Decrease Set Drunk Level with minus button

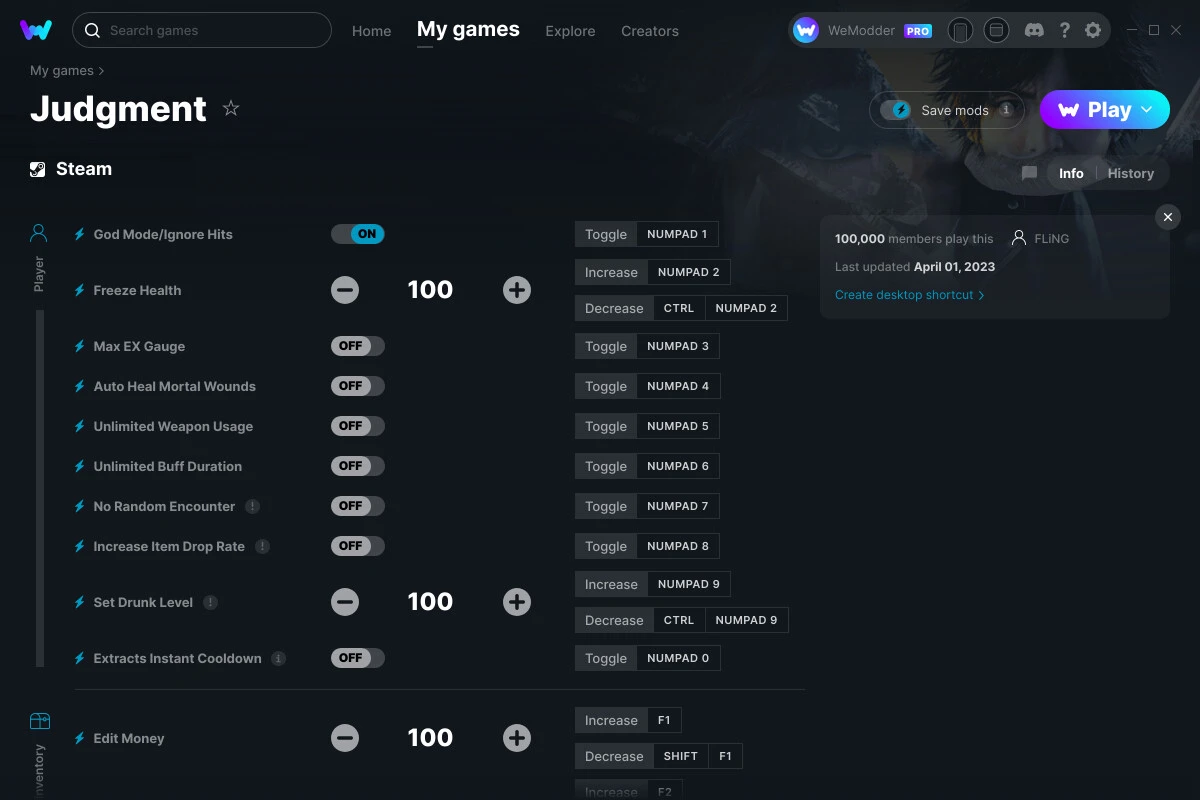tap(345, 602)
